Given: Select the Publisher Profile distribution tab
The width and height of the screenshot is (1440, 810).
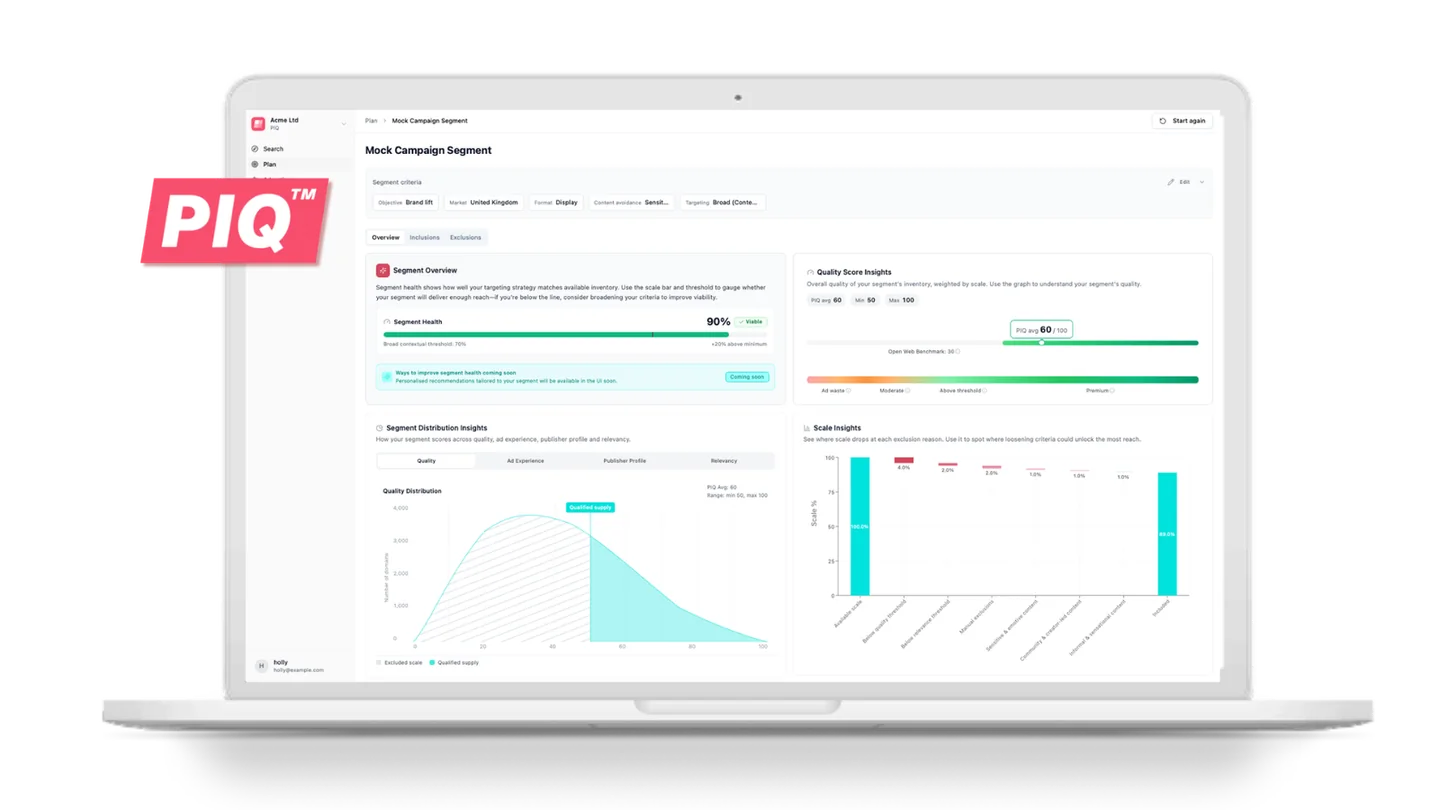Looking at the screenshot, I should (x=625, y=461).
